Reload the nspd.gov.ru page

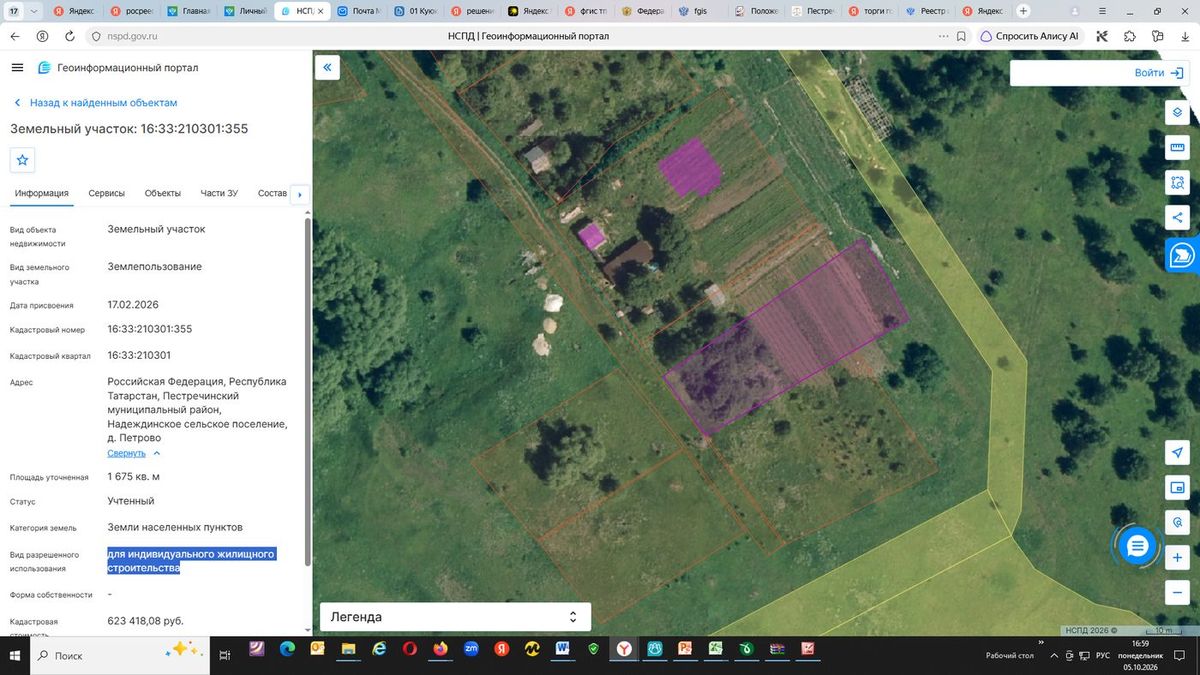tap(69, 36)
